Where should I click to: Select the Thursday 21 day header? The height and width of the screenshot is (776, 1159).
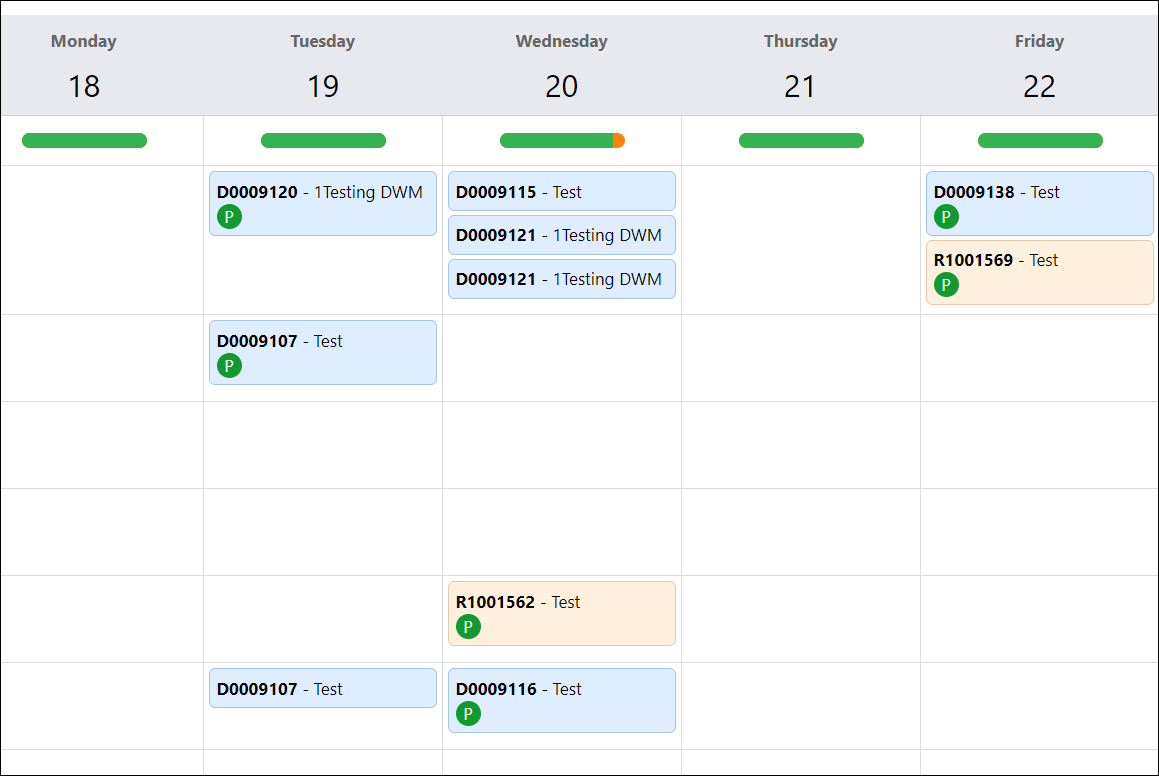(x=800, y=66)
